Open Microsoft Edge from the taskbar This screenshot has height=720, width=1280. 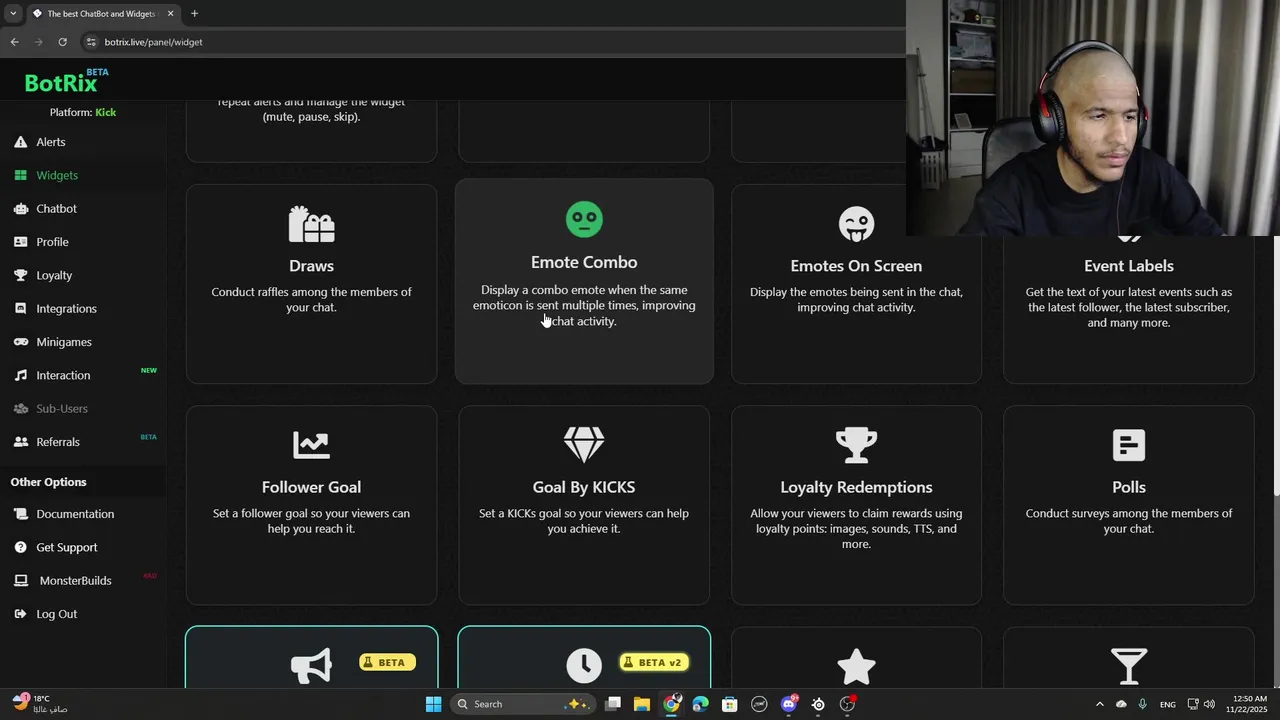pyautogui.click(x=700, y=704)
